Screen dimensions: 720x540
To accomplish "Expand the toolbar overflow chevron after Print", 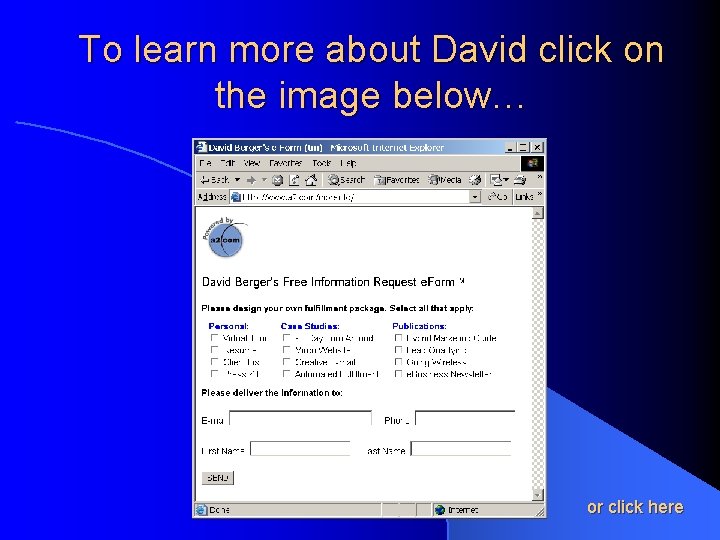I will pos(540,177).
